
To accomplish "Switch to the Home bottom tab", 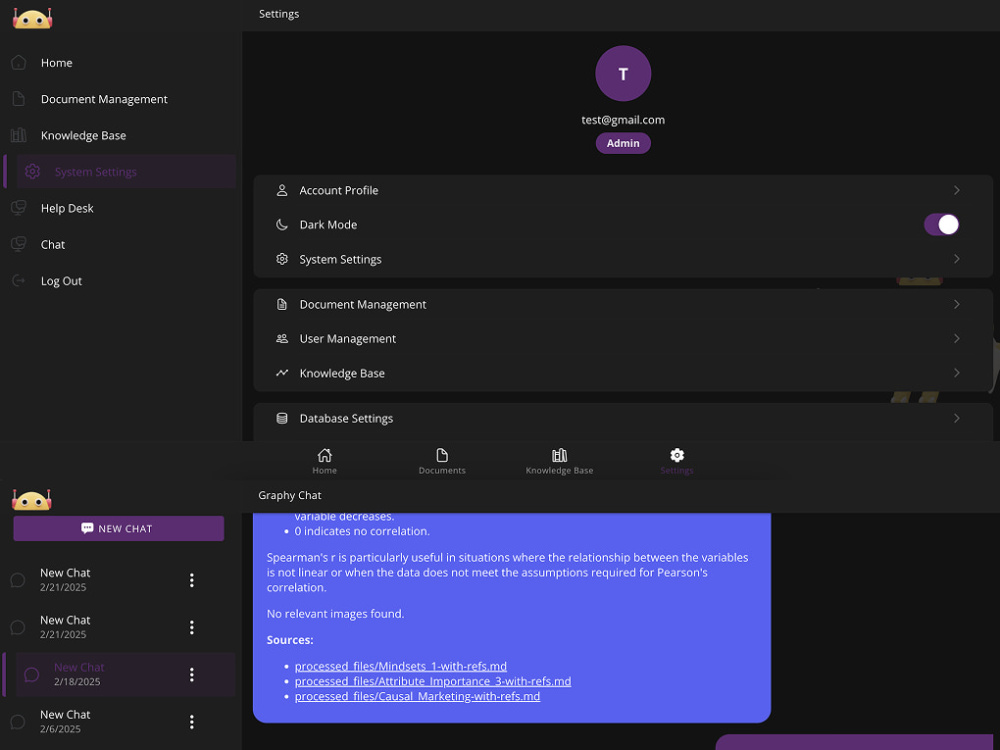I will 325,461.
